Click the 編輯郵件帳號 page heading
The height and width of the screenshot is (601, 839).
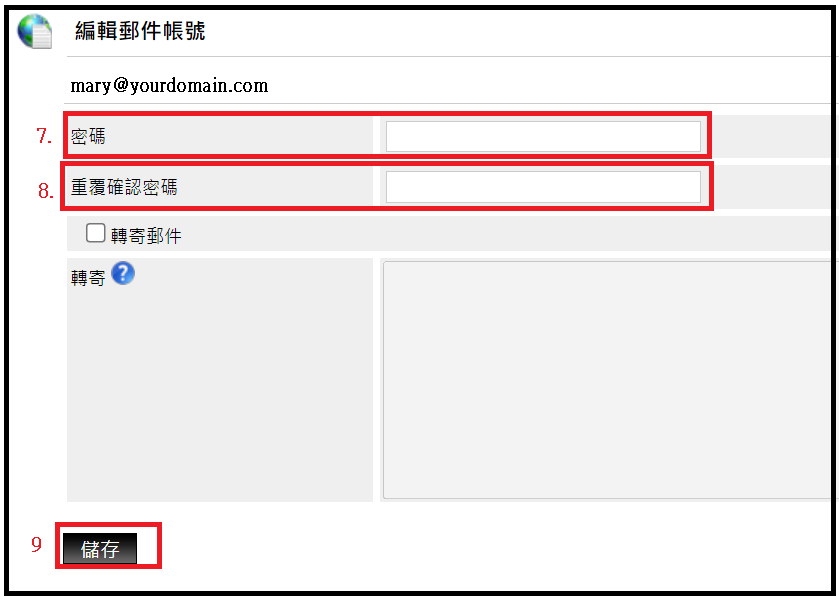[140, 31]
